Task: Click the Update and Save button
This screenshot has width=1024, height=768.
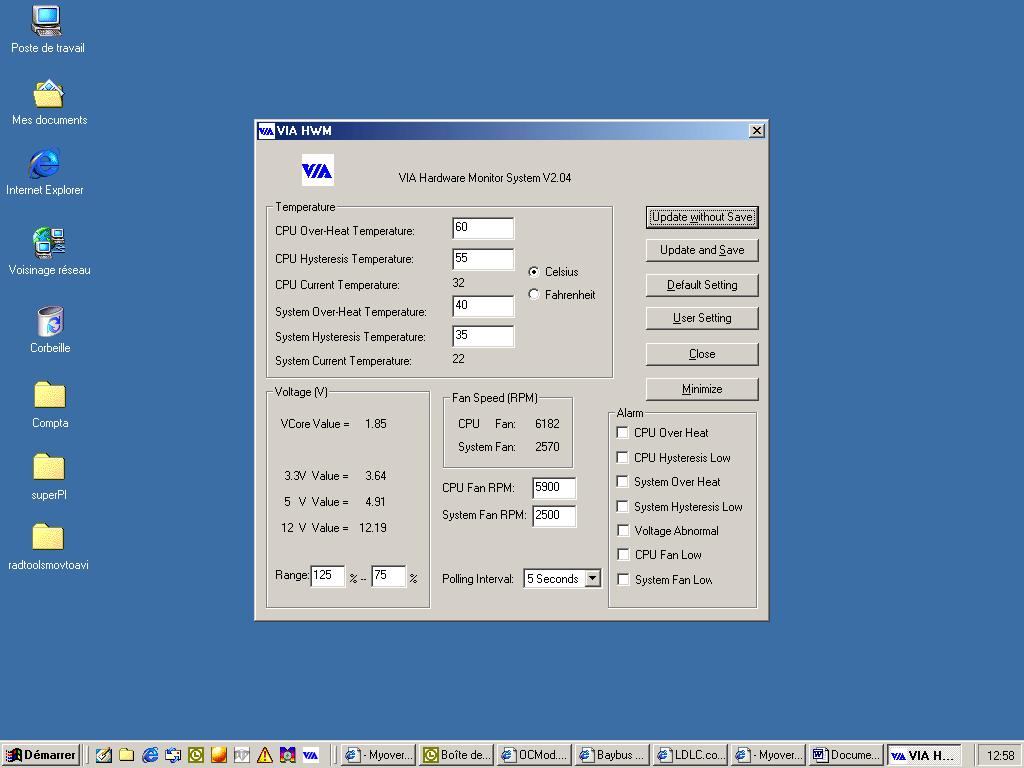Action: (702, 250)
